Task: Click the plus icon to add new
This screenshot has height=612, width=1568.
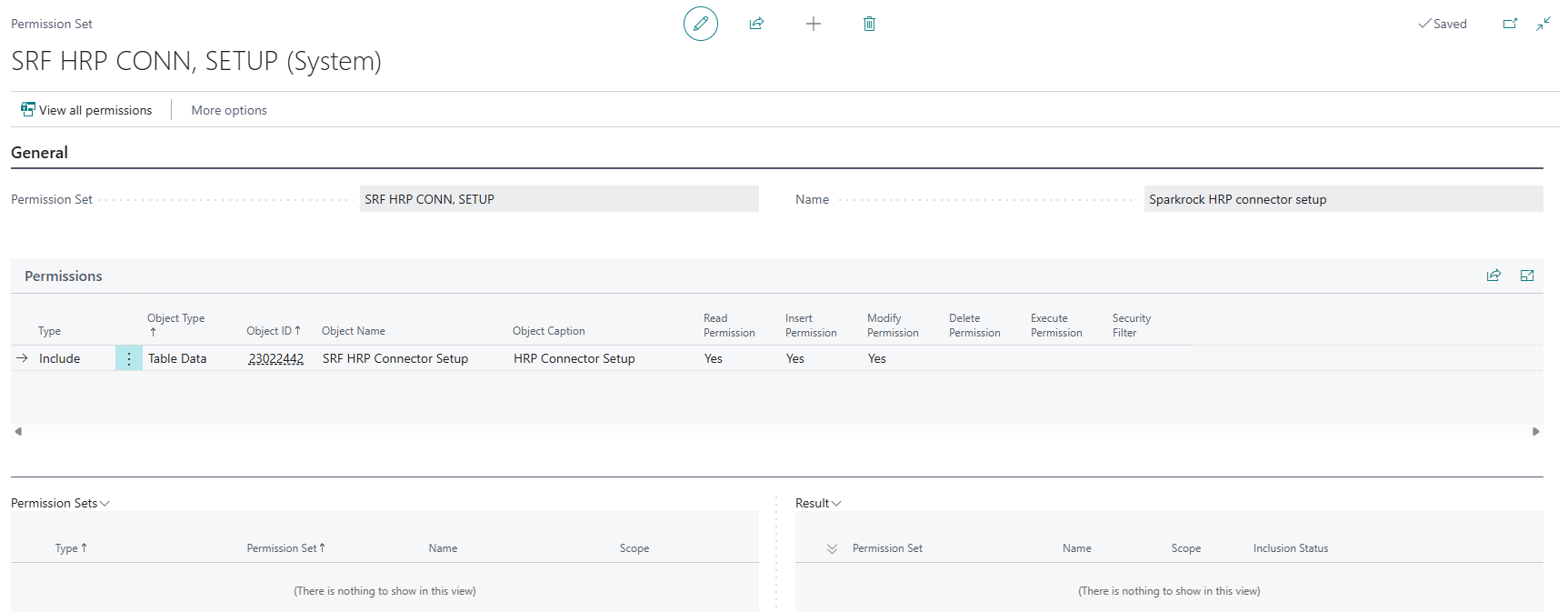Action: point(814,24)
